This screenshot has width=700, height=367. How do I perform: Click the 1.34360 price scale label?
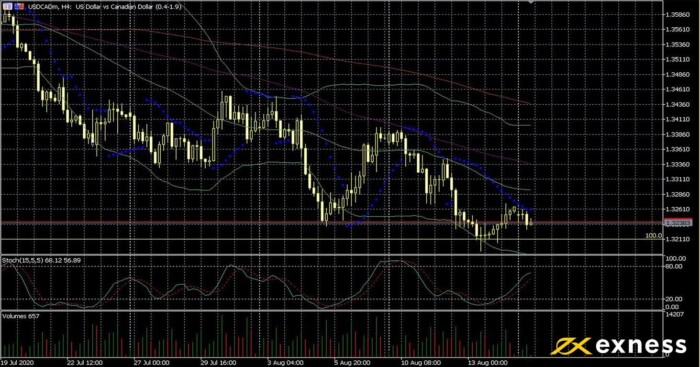tap(678, 104)
